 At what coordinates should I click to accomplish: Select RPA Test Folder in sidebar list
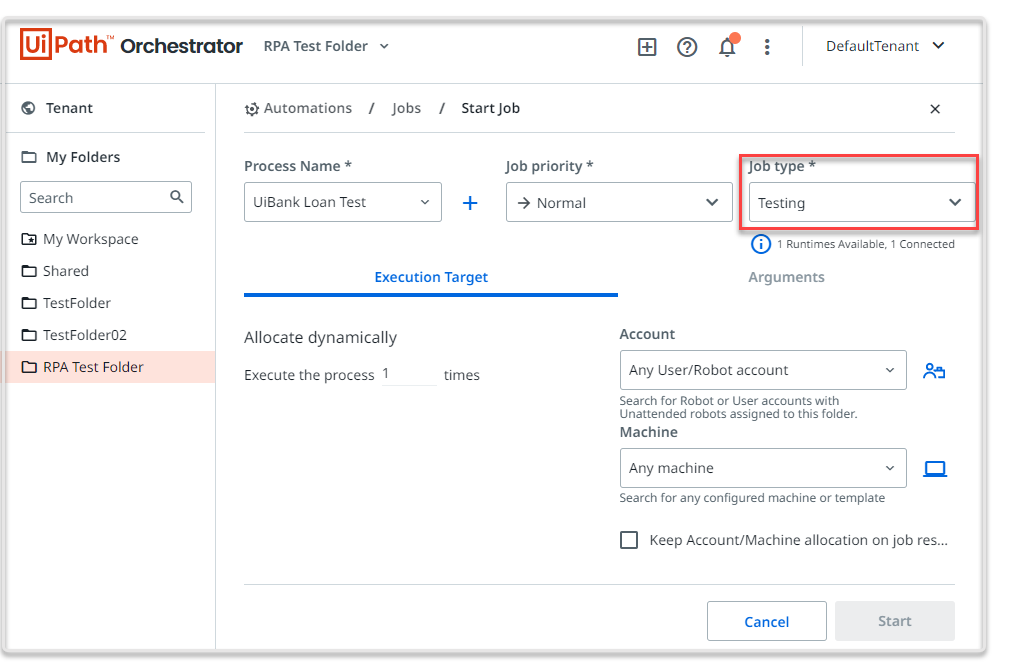(x=110, y=367)
